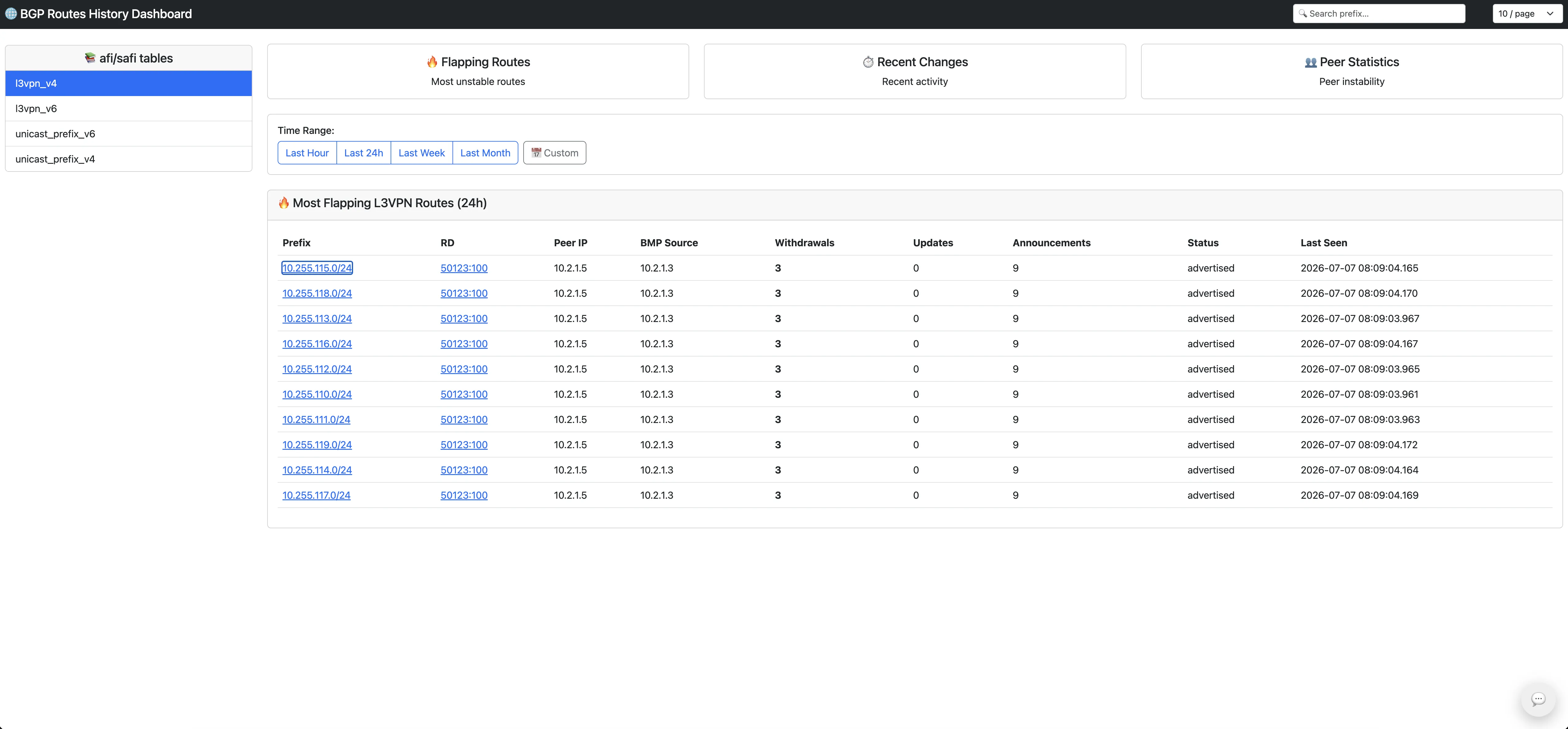1568x729 pixels.
Task: Open prefix link 10.255.116.0/24
Action: pyautogui.click(x=317, y=344)
